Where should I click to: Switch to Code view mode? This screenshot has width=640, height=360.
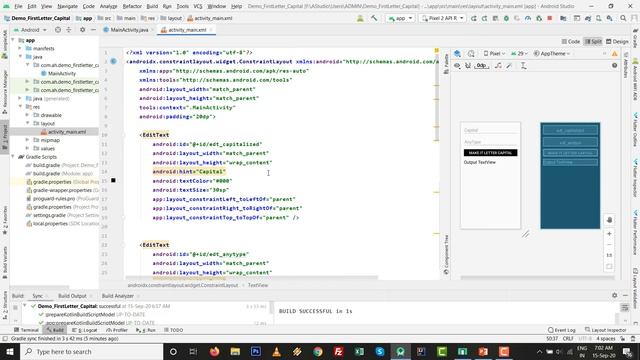coord(571,41)
